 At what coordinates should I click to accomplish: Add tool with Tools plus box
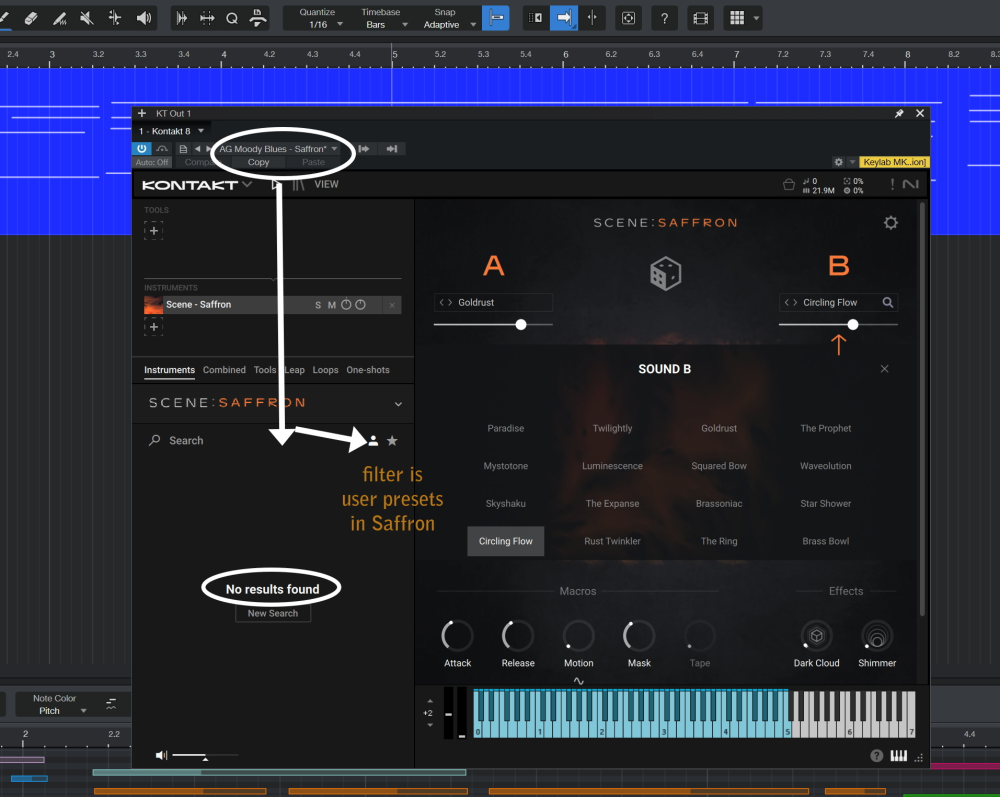154,230
